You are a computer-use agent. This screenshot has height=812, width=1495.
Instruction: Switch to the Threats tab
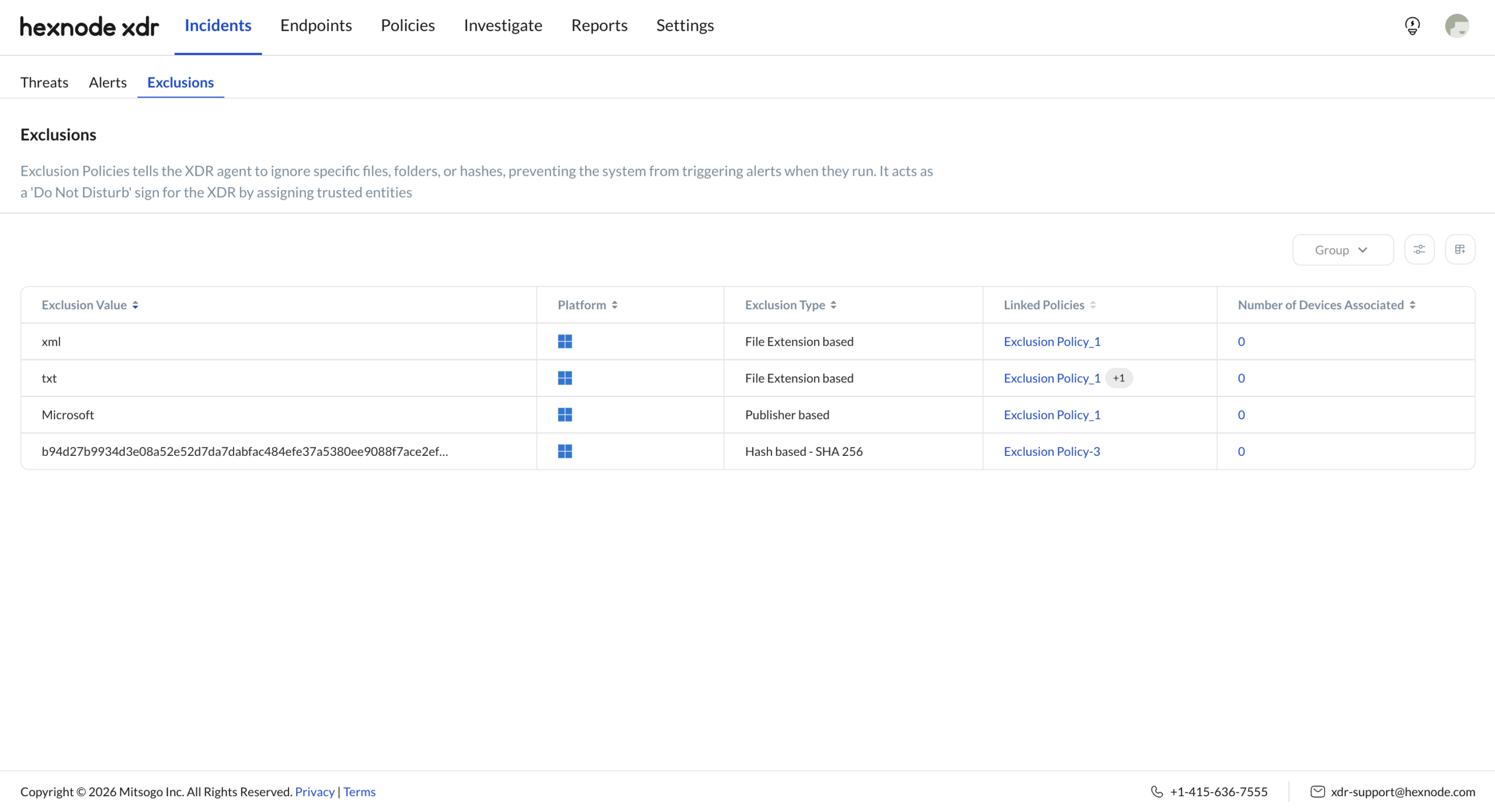[44, 82]
